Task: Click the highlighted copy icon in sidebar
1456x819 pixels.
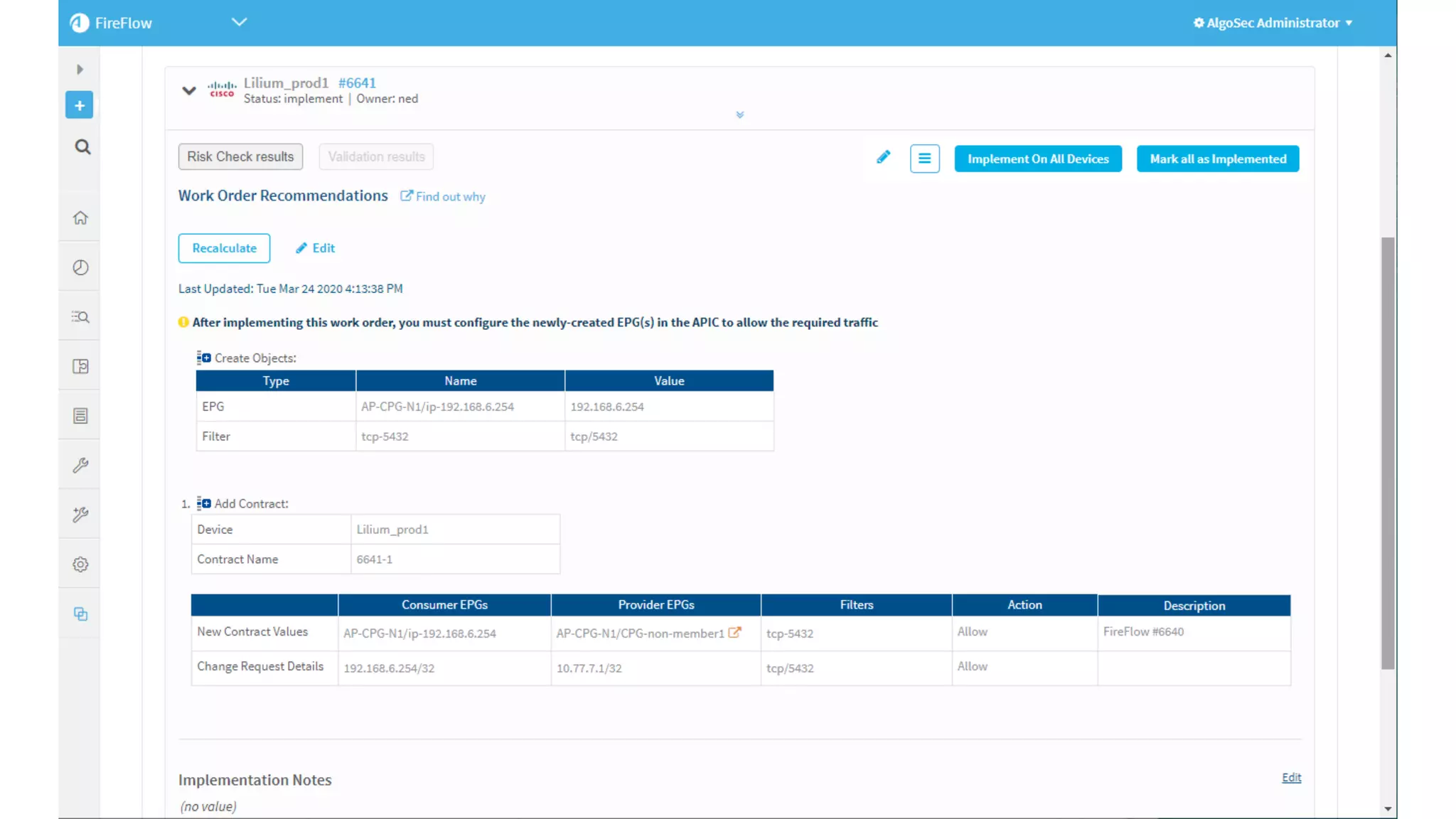Action: pyautogui.click(x=80, y=614)
